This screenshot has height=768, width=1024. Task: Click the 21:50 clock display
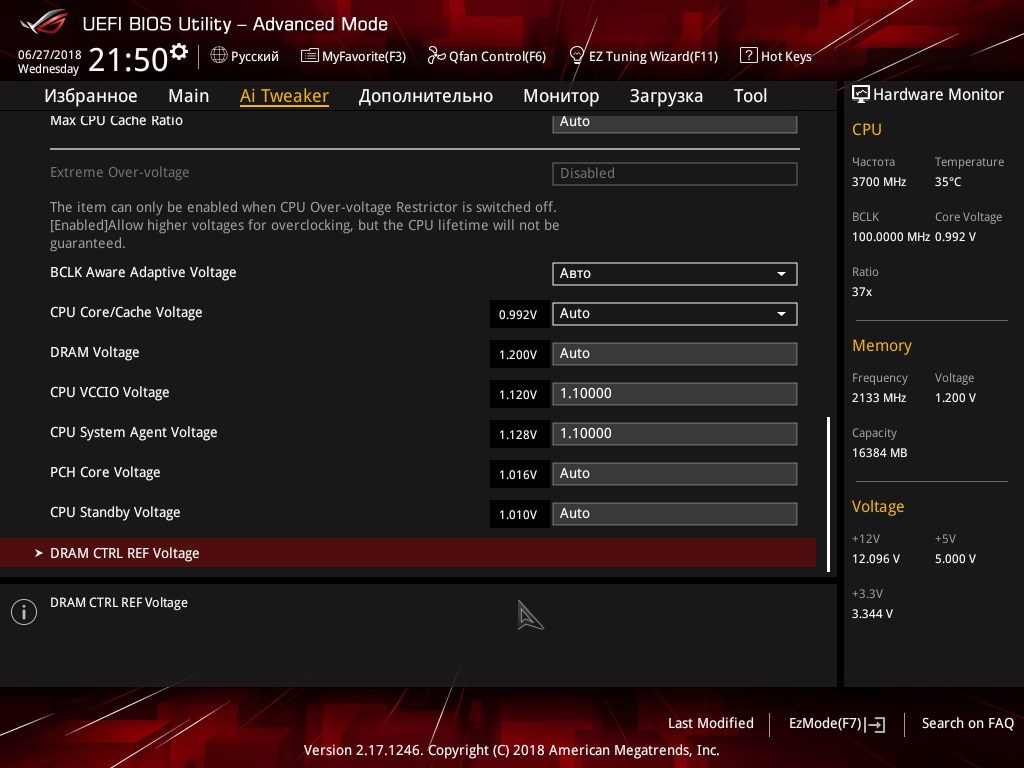coord(128,59)
